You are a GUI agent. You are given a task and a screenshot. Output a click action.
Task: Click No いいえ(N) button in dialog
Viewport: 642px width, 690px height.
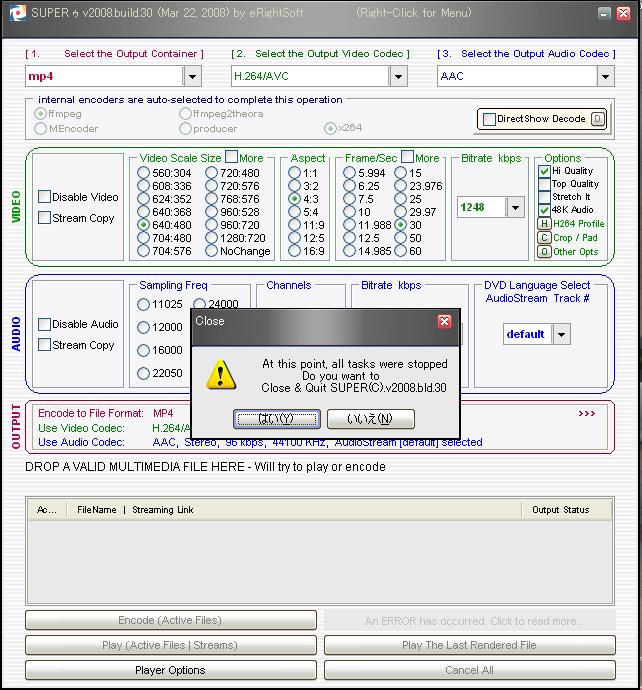coord(371,418)
